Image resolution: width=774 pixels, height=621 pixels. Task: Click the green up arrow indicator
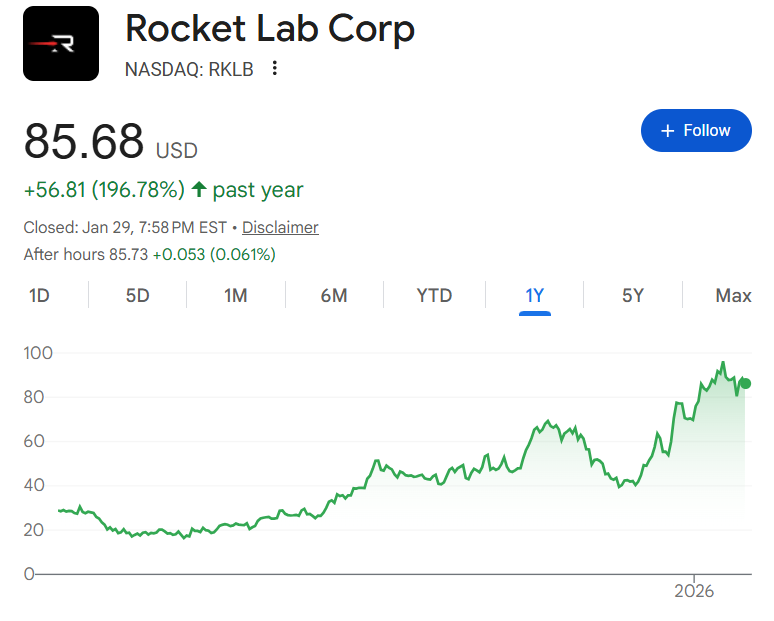(199, 189)
